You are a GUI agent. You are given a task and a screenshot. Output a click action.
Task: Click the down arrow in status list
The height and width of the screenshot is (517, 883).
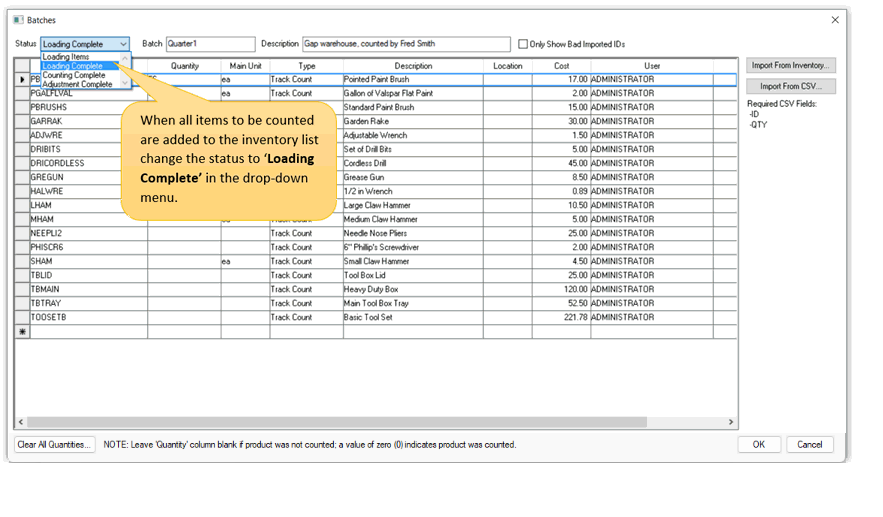(126, 83)
